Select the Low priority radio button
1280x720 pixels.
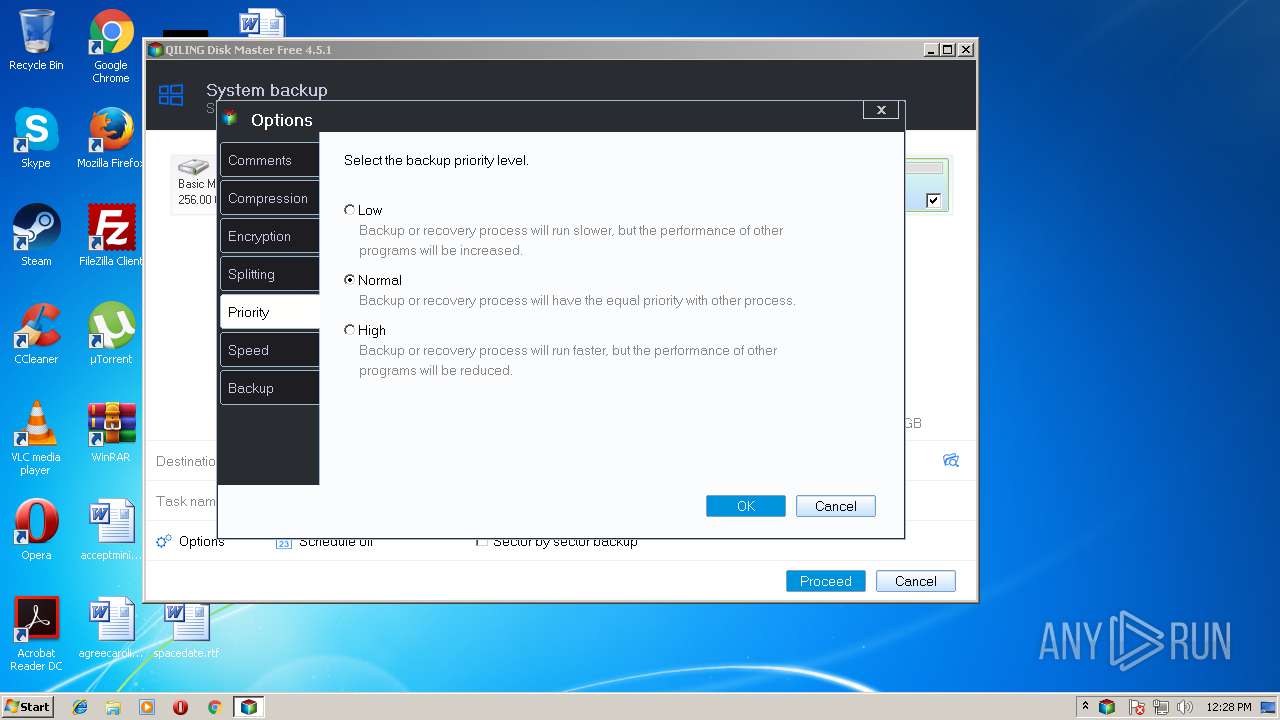pos(349,210)
